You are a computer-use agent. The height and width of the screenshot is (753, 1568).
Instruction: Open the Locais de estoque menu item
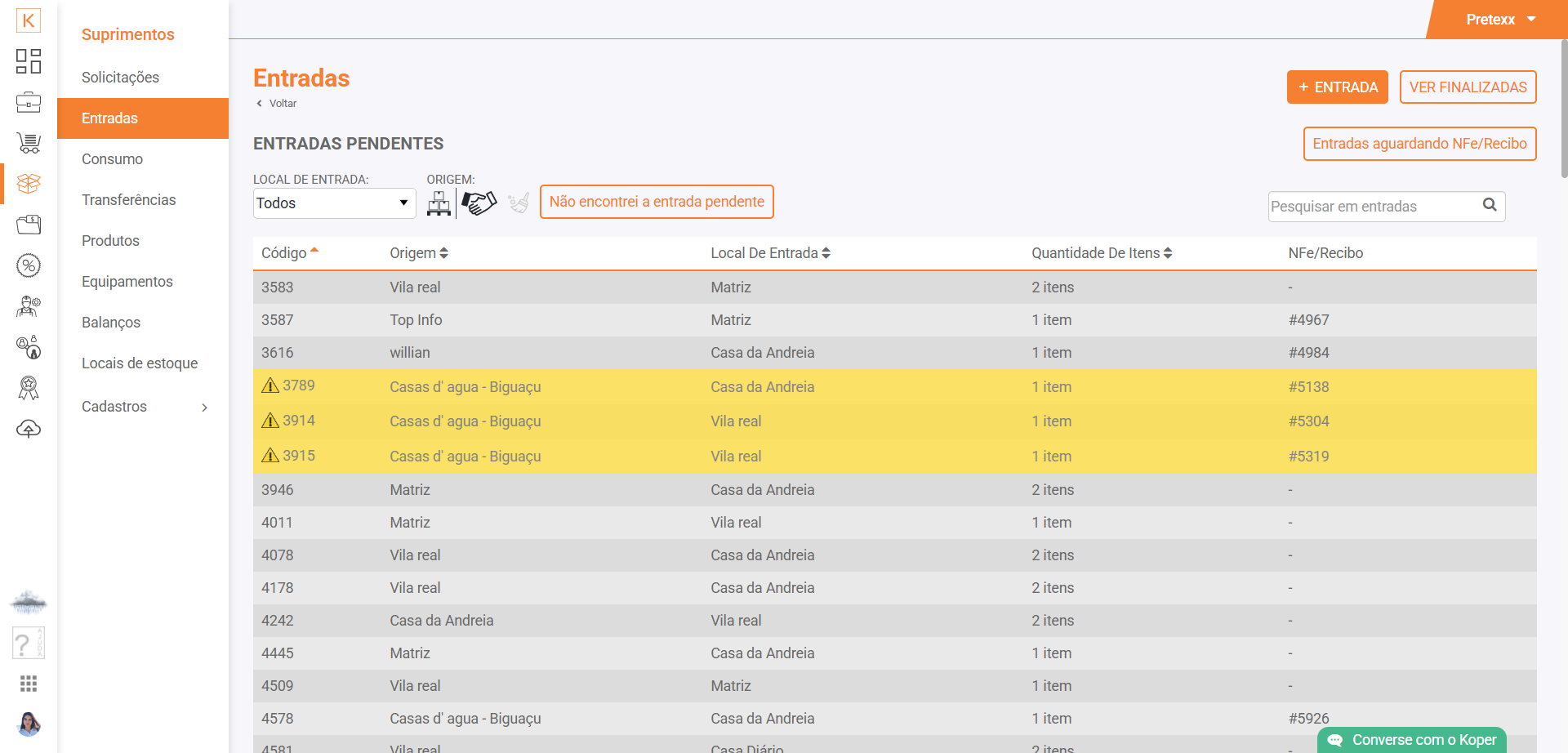coord(140,363)
